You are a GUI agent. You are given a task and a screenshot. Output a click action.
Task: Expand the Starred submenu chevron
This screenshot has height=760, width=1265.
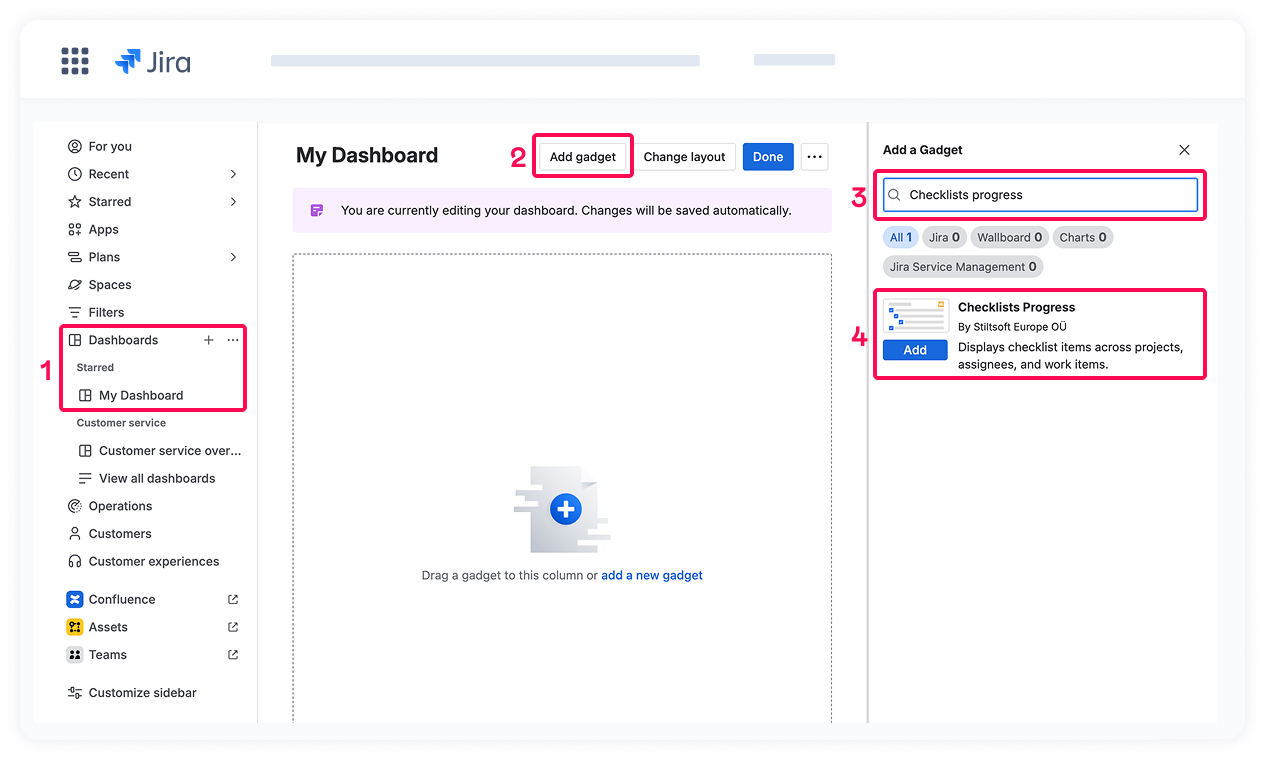233,202
